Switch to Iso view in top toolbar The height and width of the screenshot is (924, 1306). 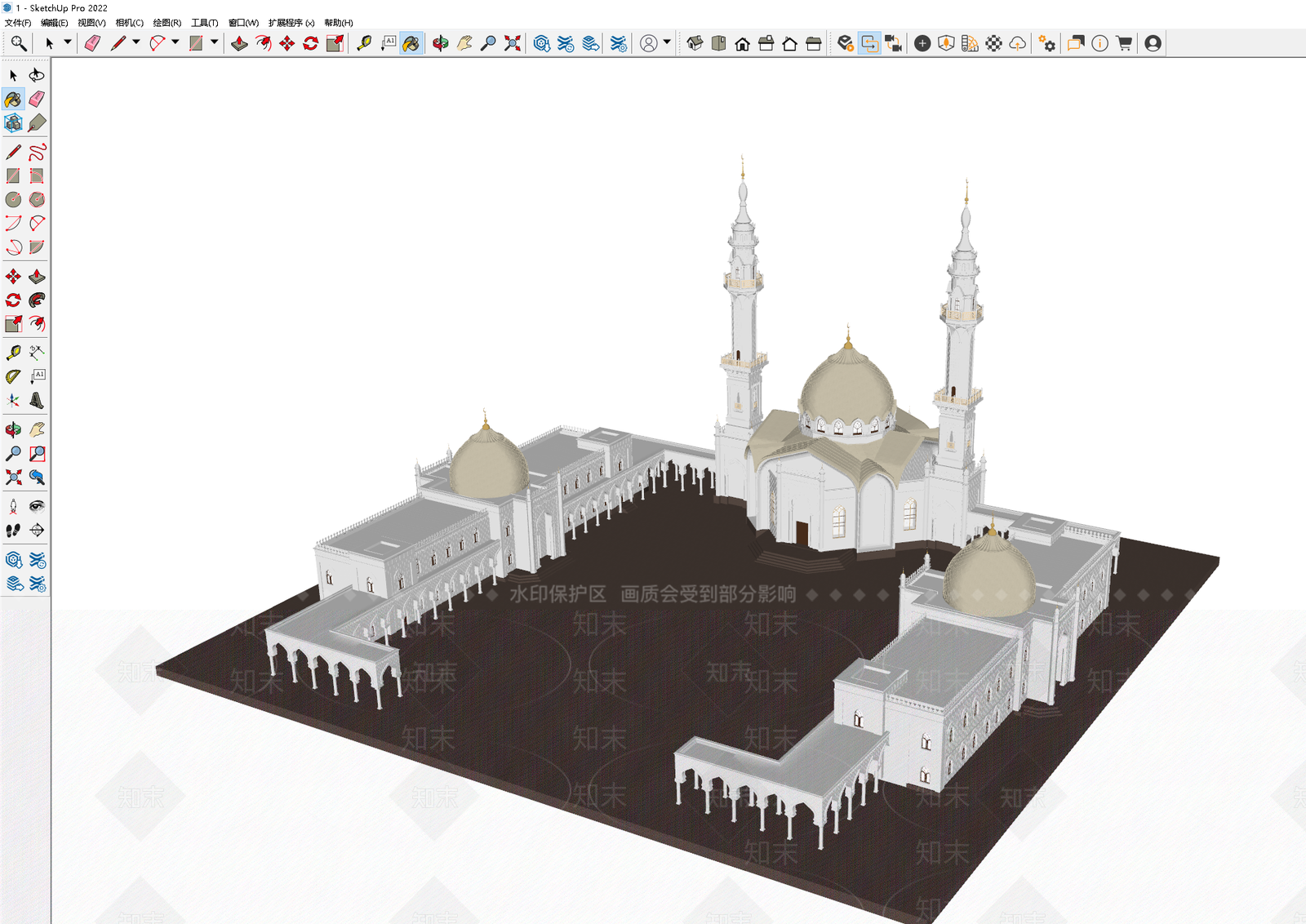click(695, 43)
